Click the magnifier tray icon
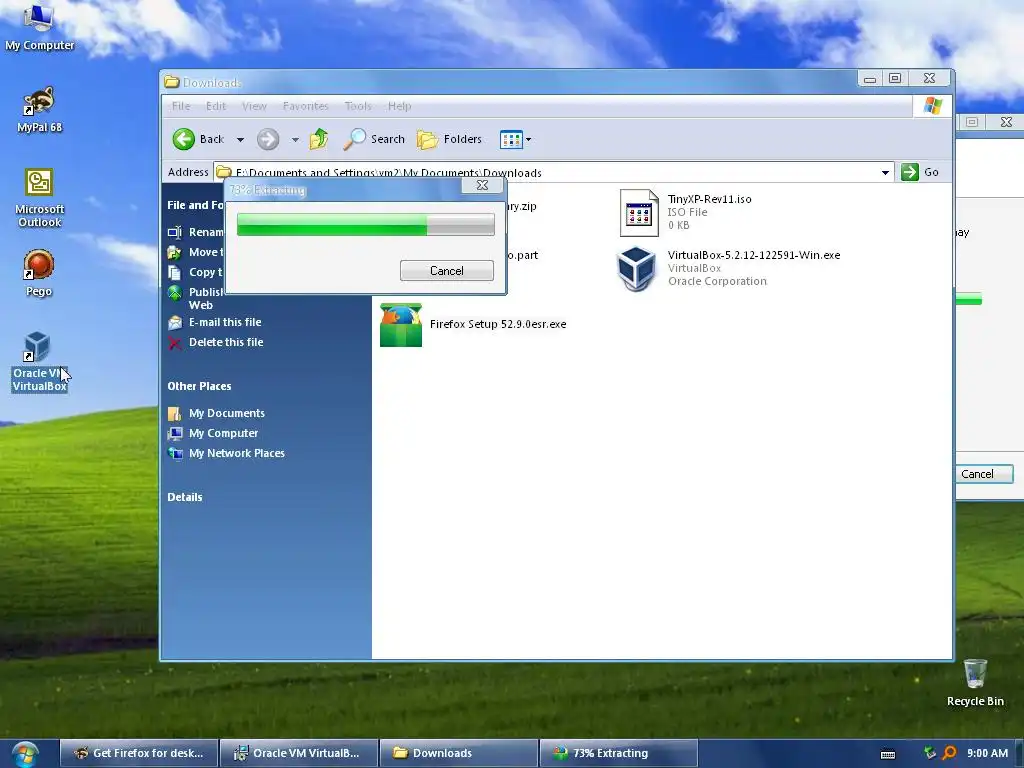This screenshot has height=768, width=1024. [950, 753]
